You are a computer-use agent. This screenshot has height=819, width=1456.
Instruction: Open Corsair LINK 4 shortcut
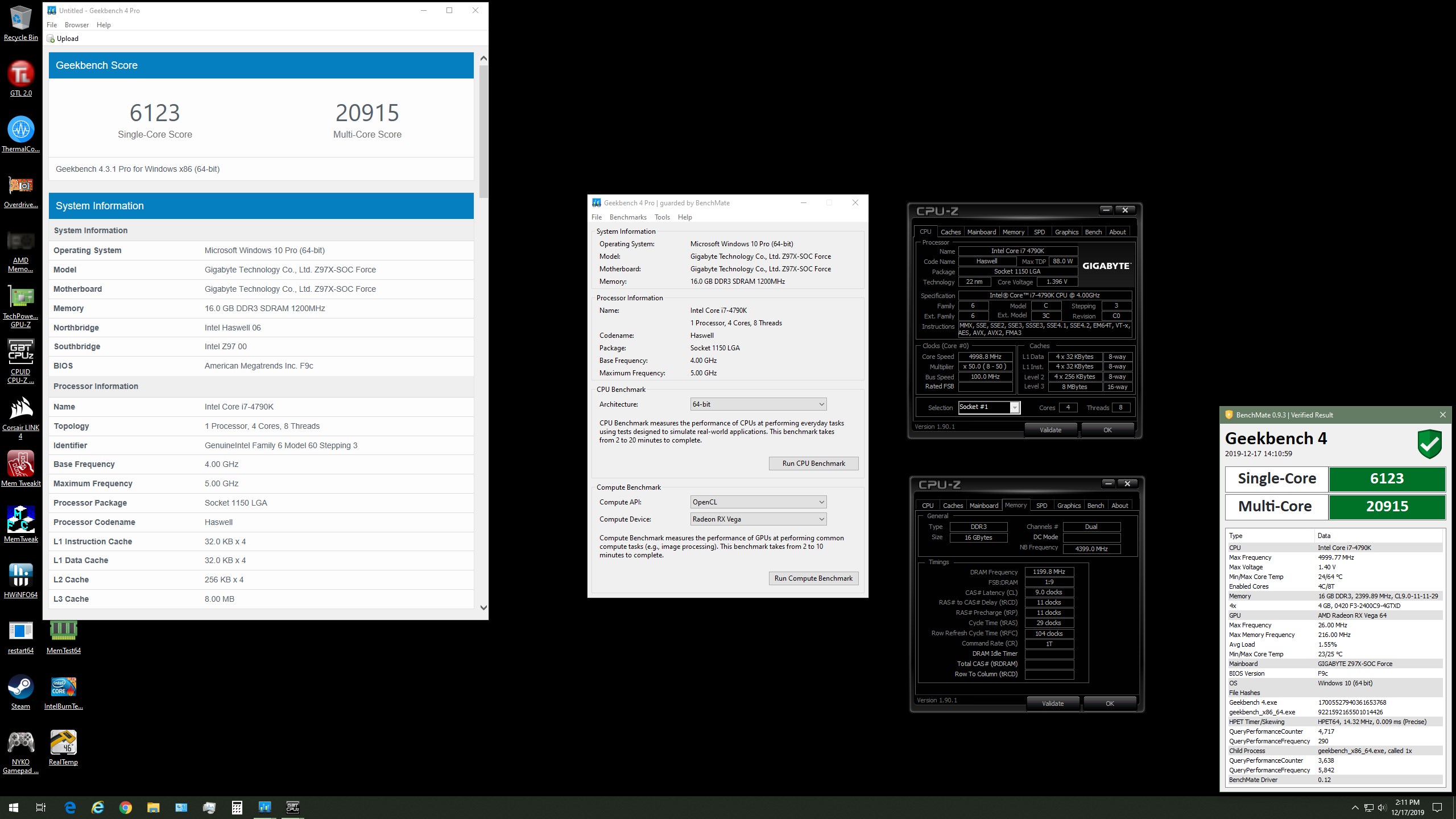[21, 417]
